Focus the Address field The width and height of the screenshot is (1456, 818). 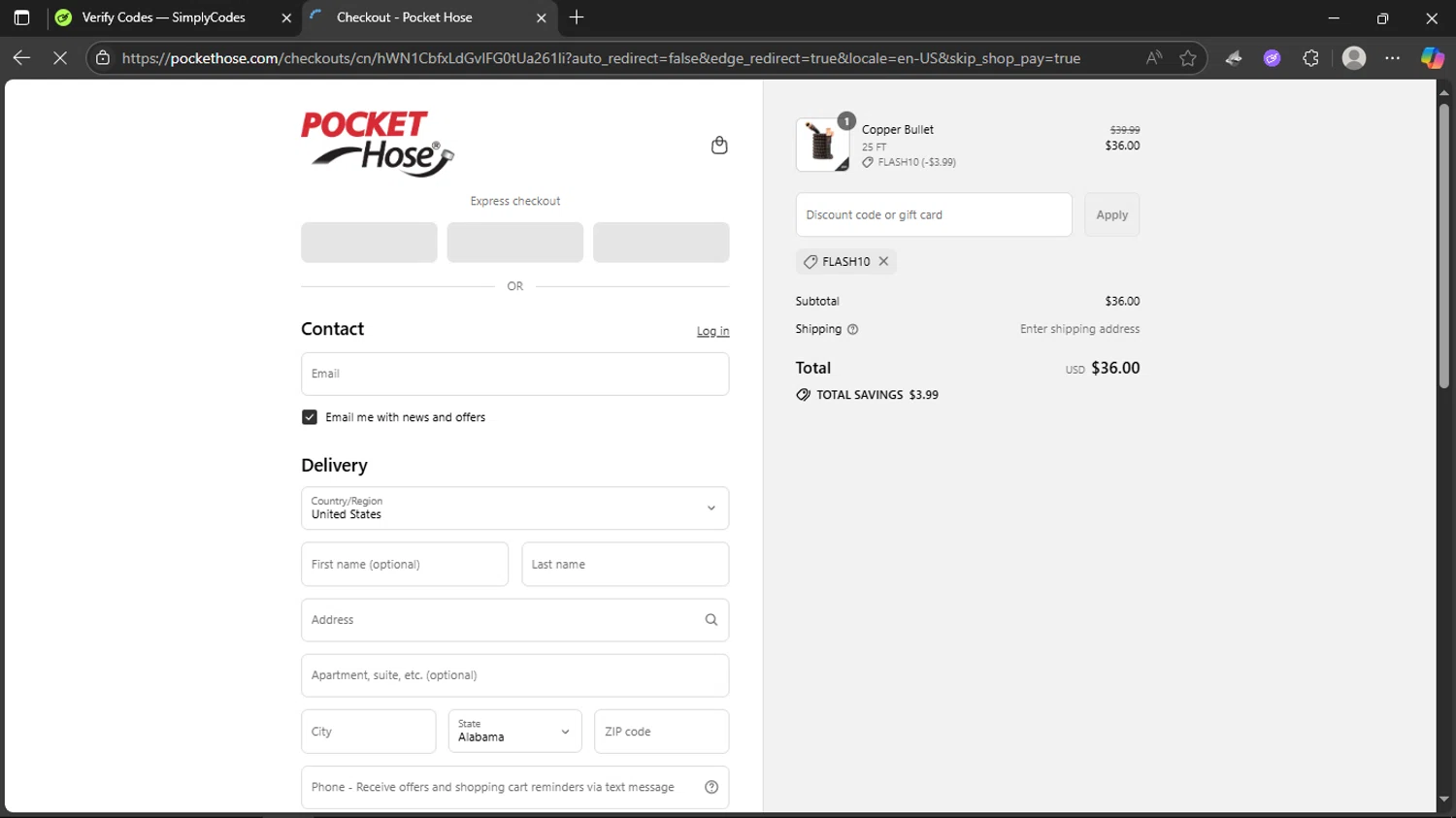pyautogui.click(x=515, y=620)
